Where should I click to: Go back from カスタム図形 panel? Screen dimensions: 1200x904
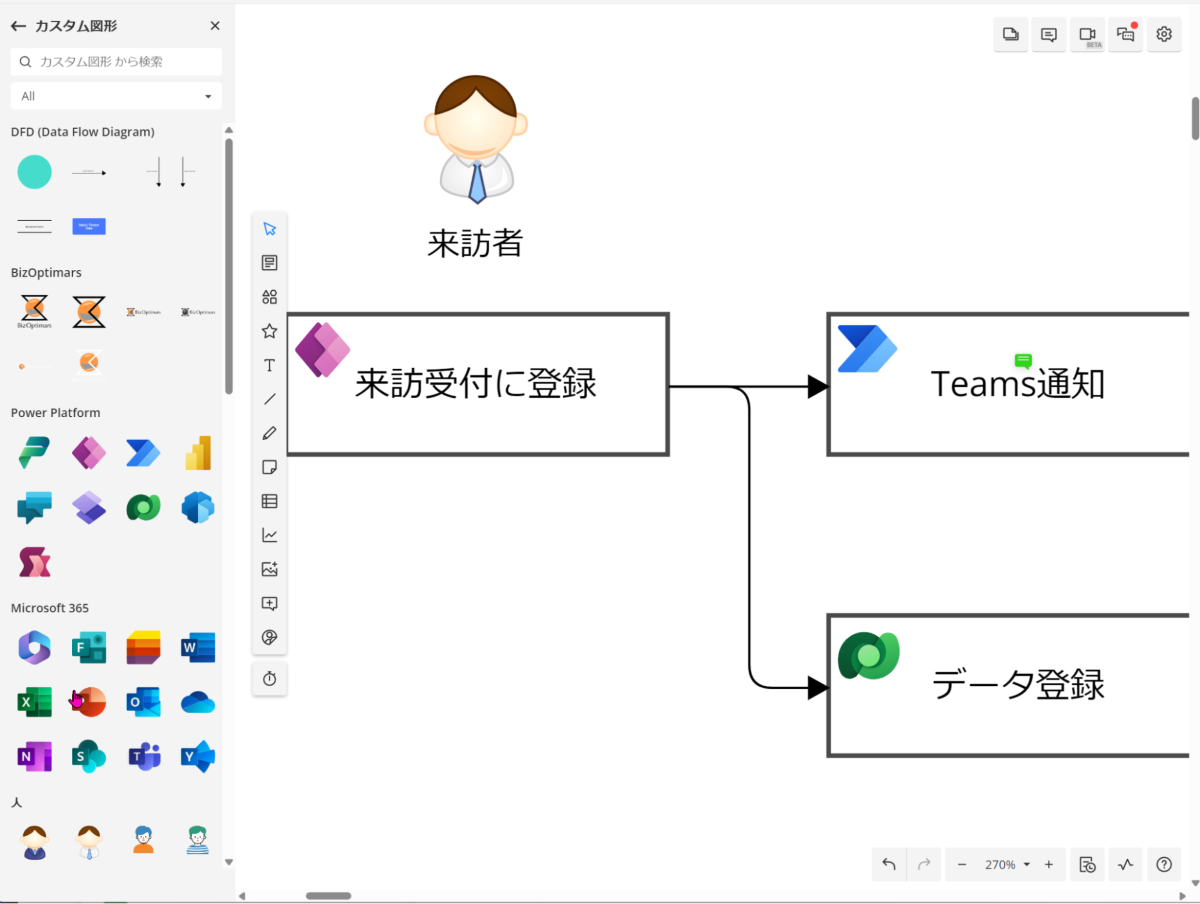[18, 26]
